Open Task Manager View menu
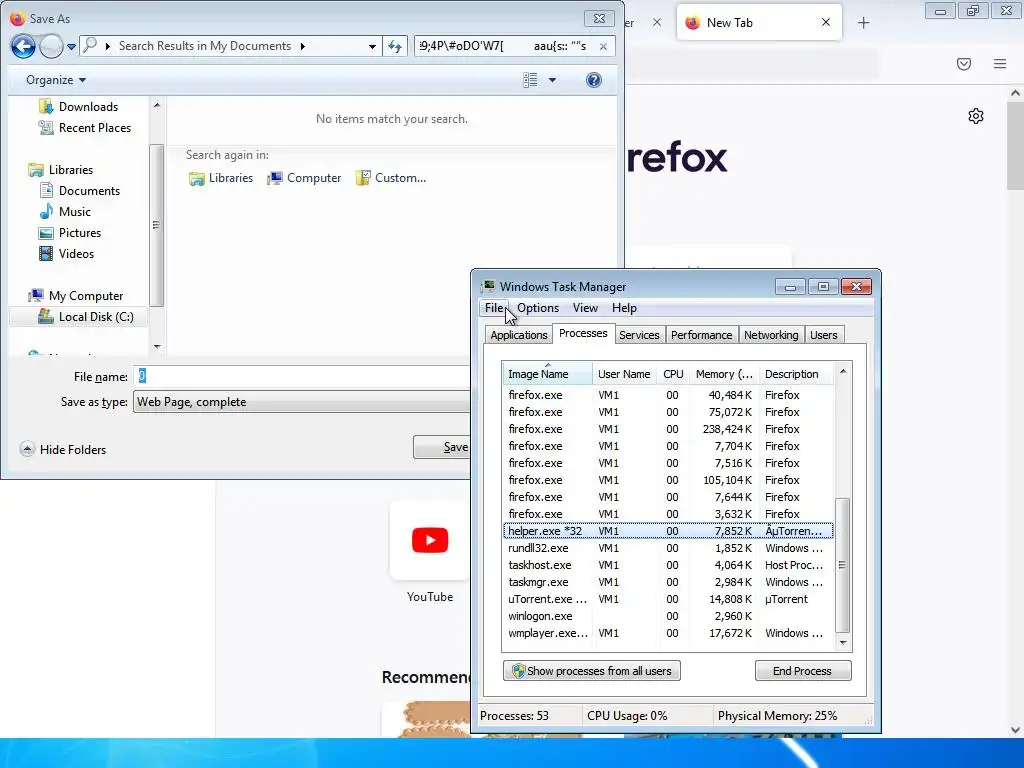 point(585,308)
